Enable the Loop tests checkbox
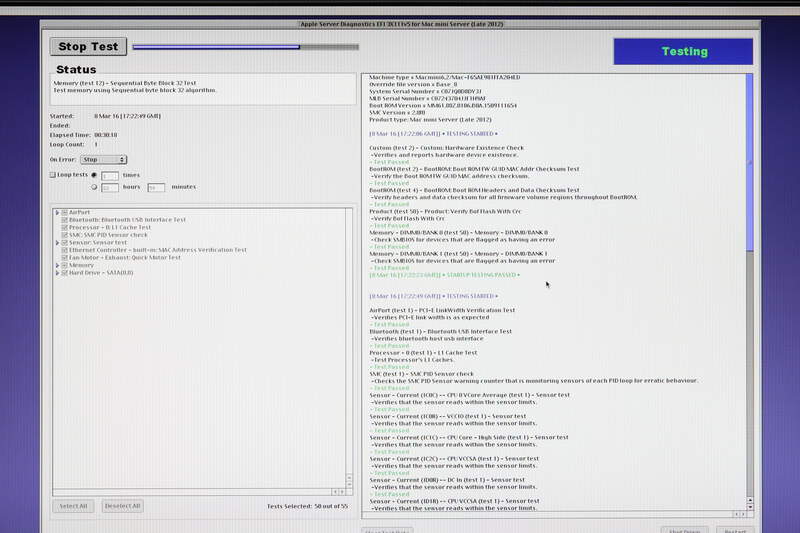The image size is (800, 533). click(54, 175)
